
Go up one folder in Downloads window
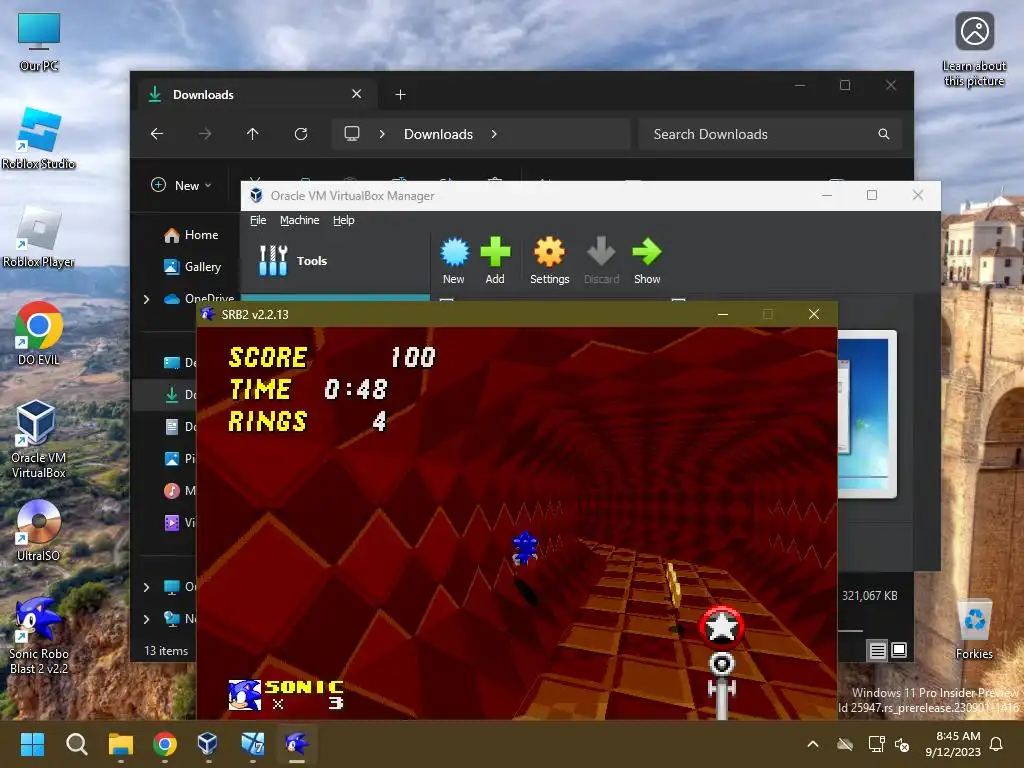click(x=253, y=134)
